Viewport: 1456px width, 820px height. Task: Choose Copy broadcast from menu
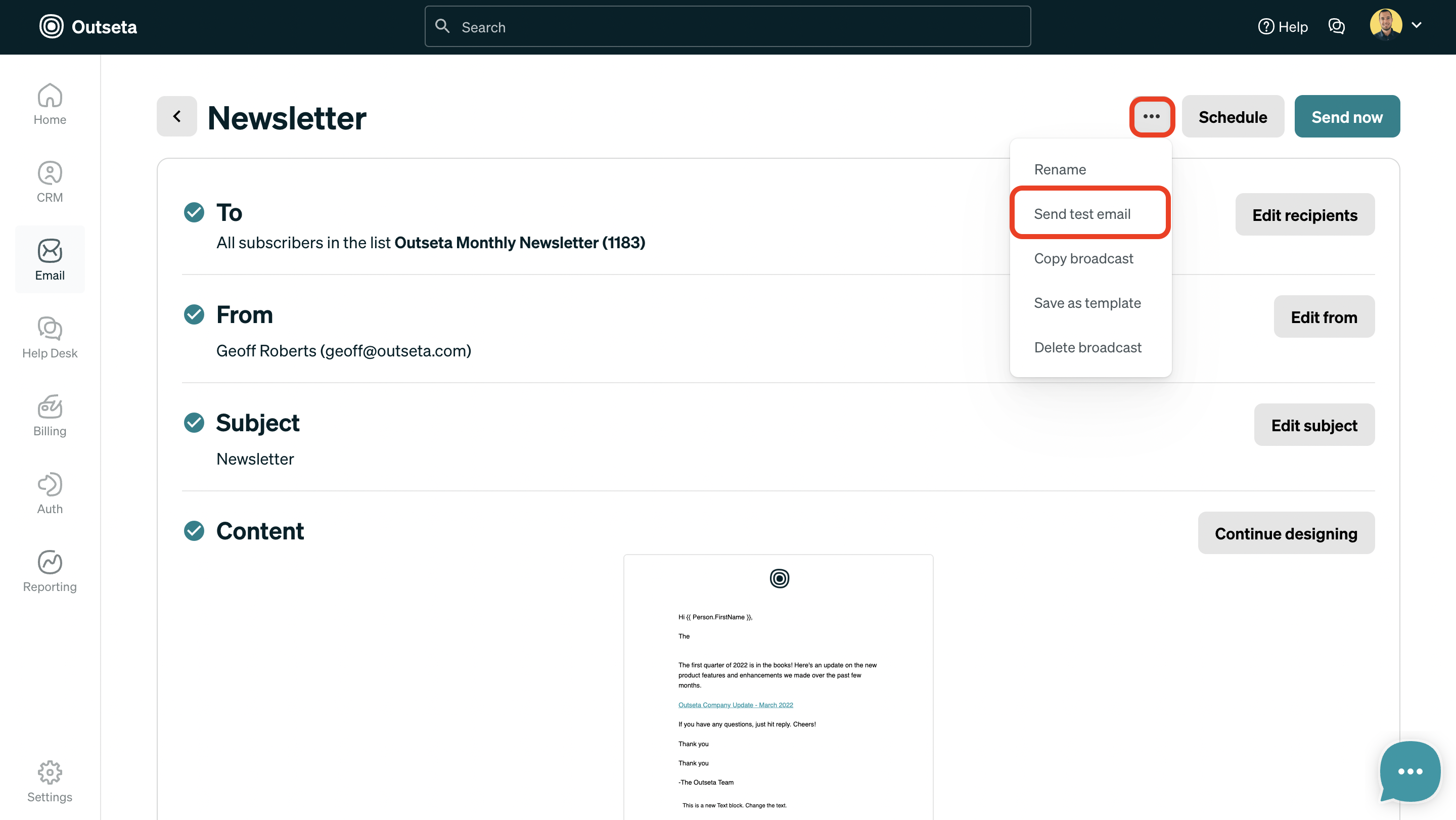(1083, 258)
